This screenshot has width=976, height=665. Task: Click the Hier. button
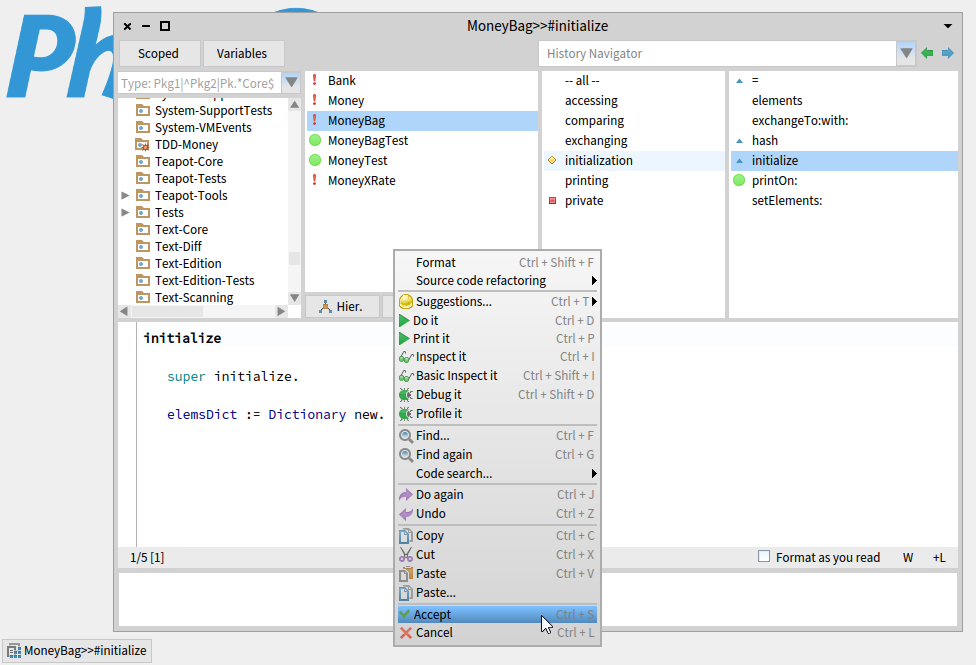(x=342, y=306)
